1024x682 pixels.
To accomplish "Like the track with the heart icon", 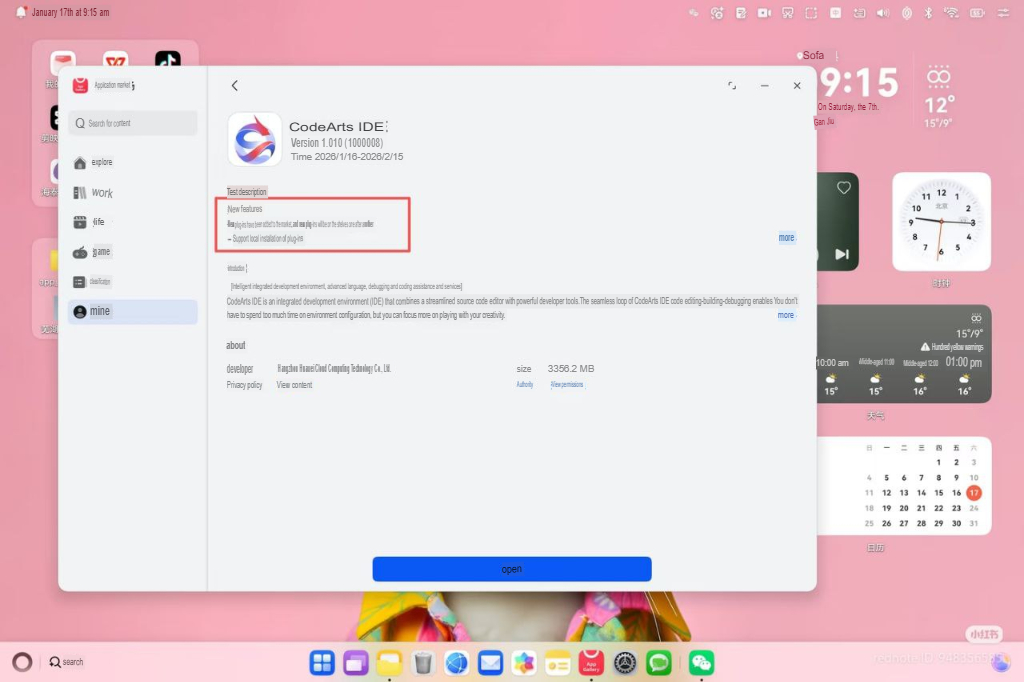I will coord(844,187).
